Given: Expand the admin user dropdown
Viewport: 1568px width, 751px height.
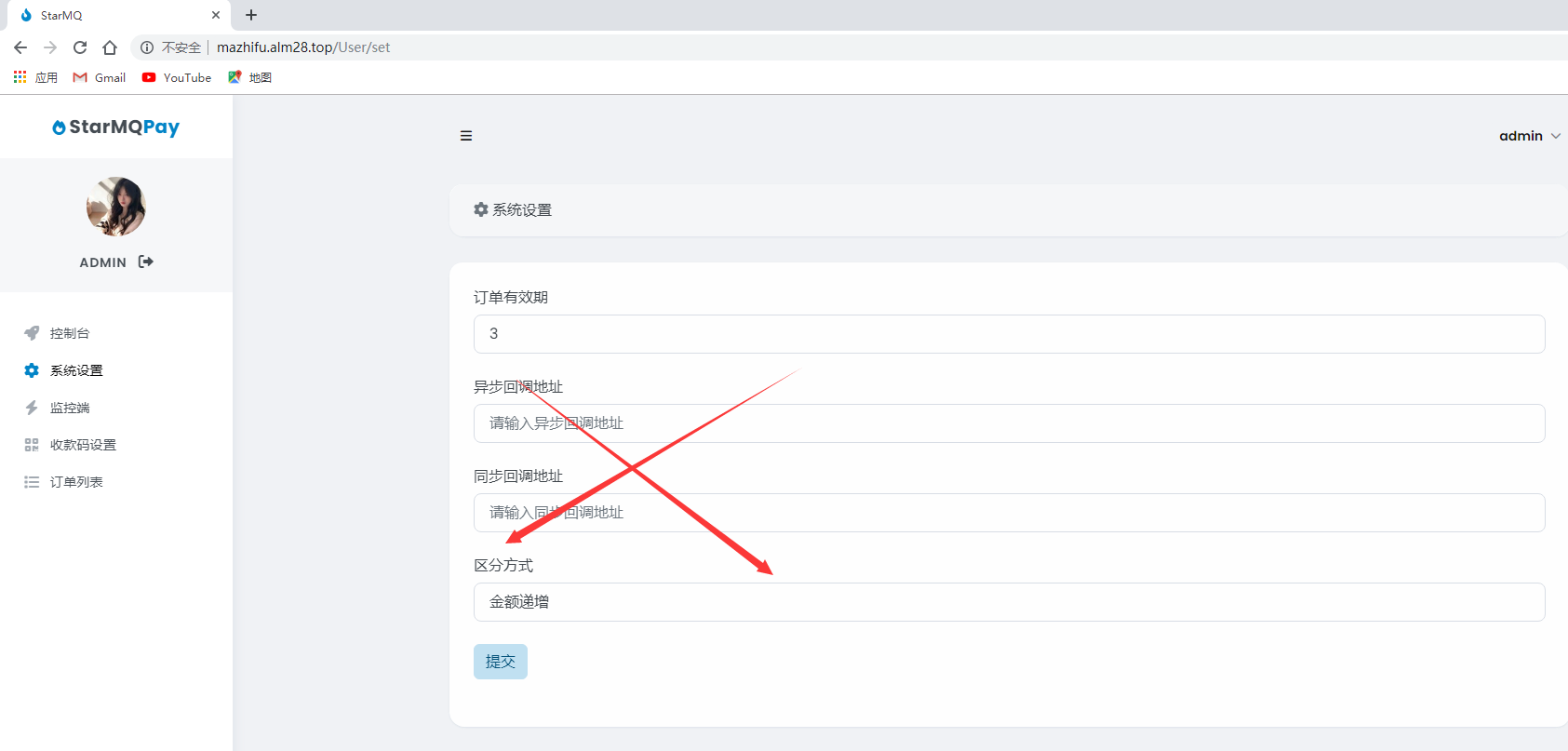Looking at the screenshot, I should pyautogui.click(x=1529, y=136).
